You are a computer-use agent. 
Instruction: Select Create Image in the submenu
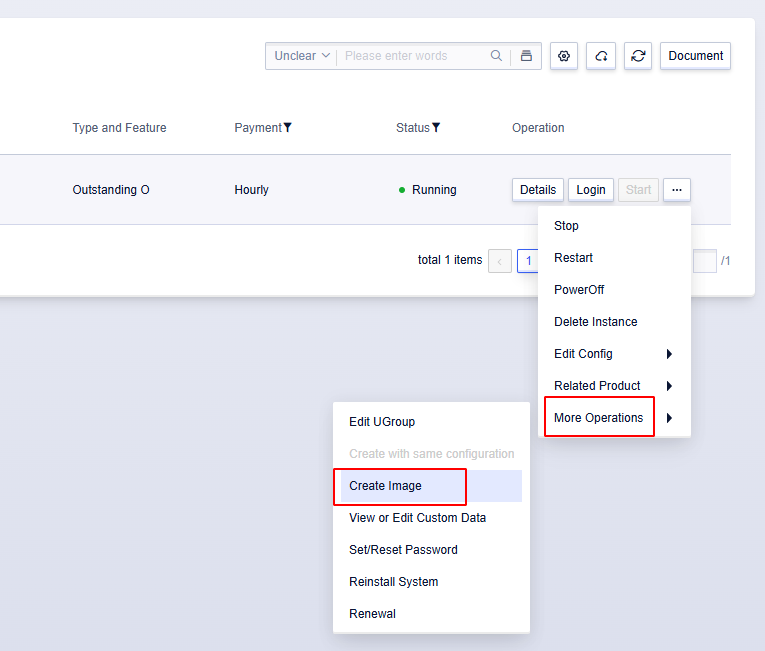tap(431, 486)
